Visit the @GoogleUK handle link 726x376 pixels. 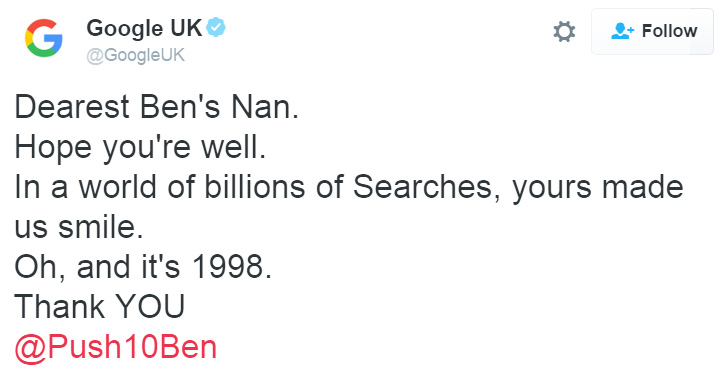136,55
